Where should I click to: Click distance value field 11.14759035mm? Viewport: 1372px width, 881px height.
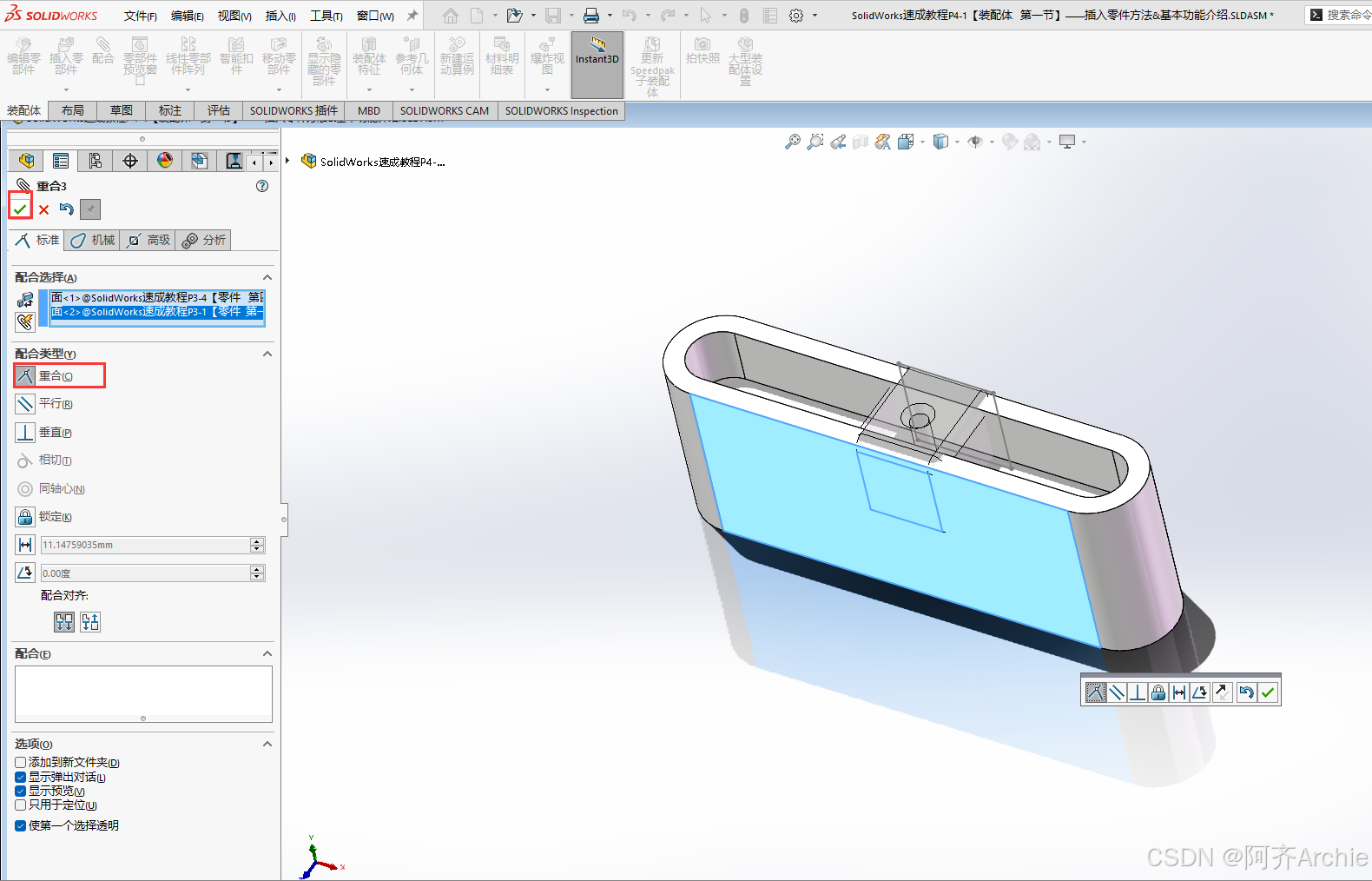[x=145, y=545]
